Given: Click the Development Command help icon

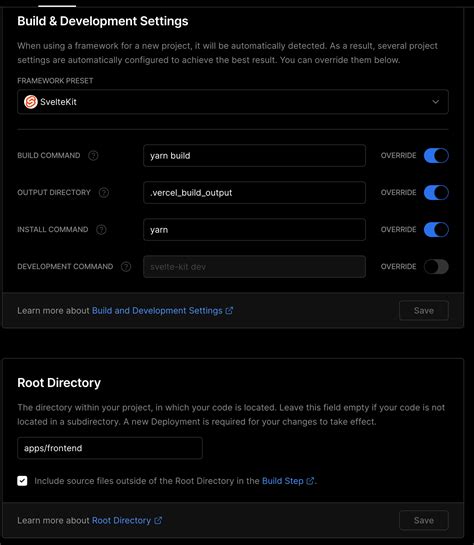Looking at the screenshot, I should 126,267.
